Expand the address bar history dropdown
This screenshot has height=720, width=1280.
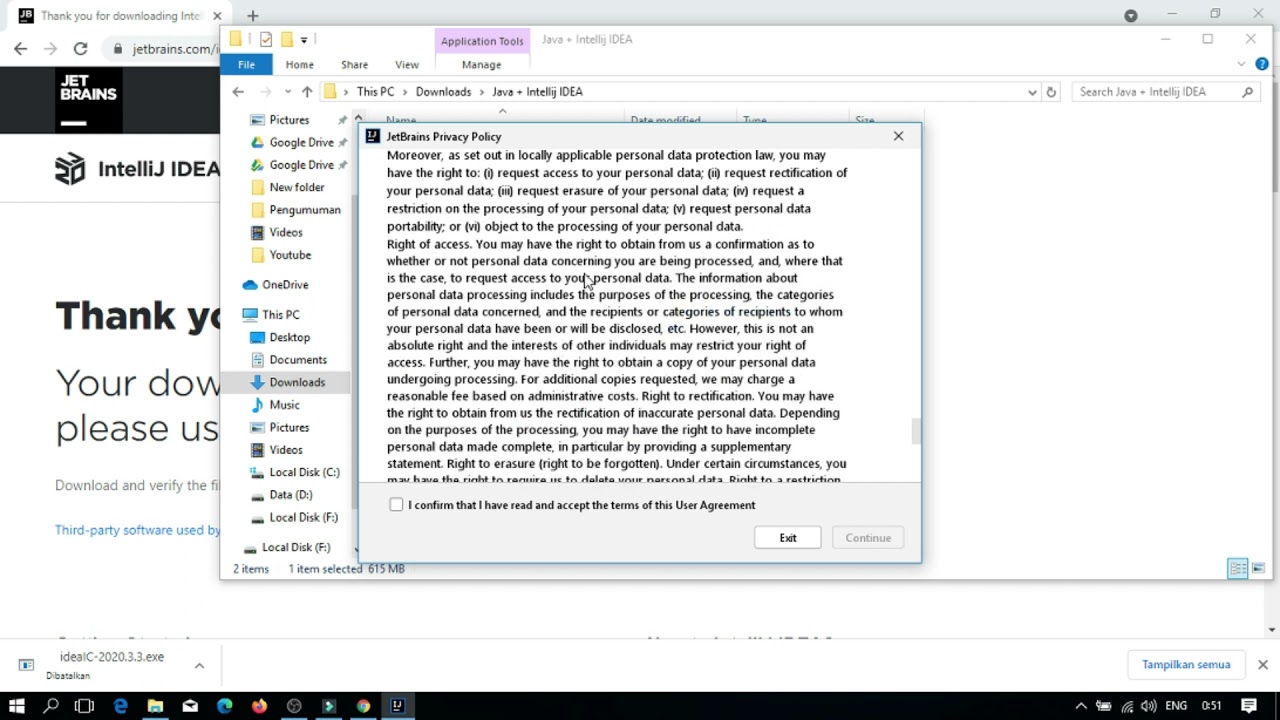click(x=1032, y=92)
